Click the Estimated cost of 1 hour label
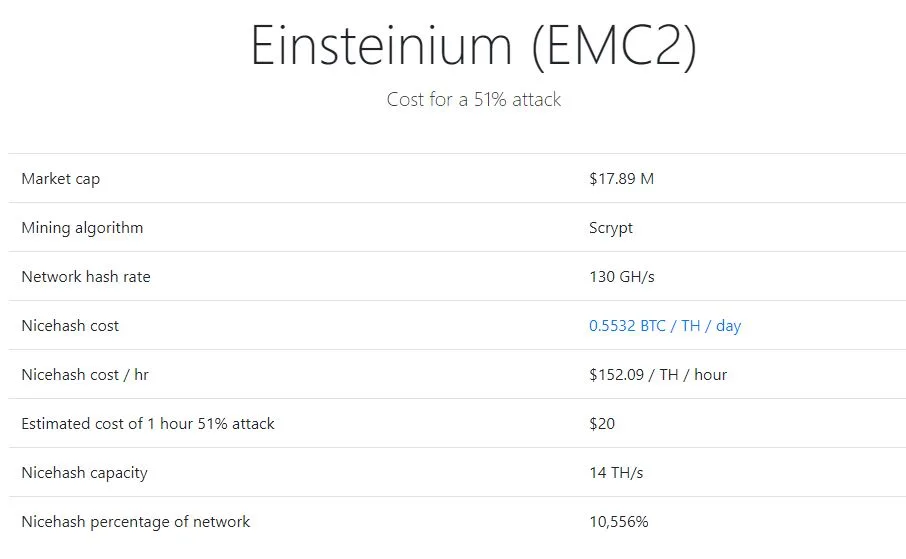Screen dimensions: 906x559 coord(148,424)
